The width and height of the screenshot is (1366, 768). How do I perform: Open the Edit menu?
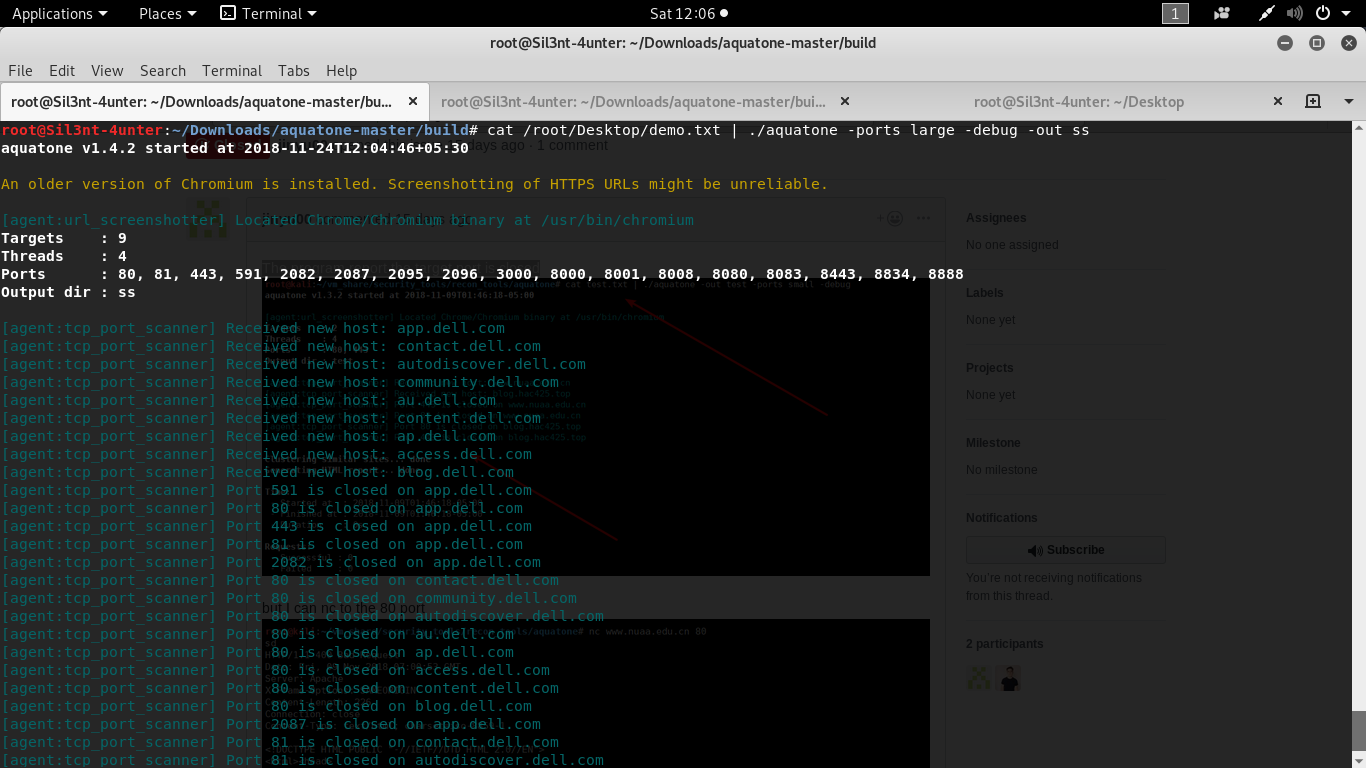tap(62, 70)
